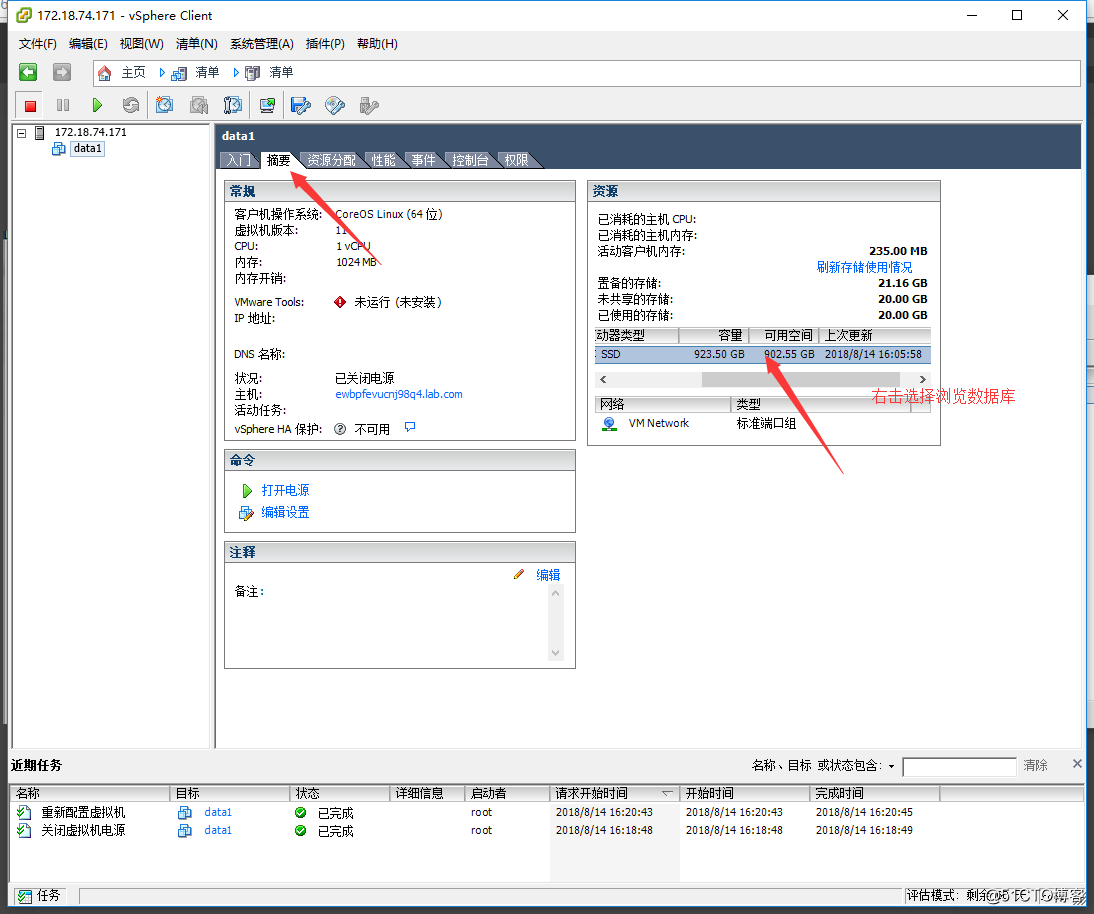Click the connect floppy device icon
The height and width of the screenshot is (914, 1094).
301,105
